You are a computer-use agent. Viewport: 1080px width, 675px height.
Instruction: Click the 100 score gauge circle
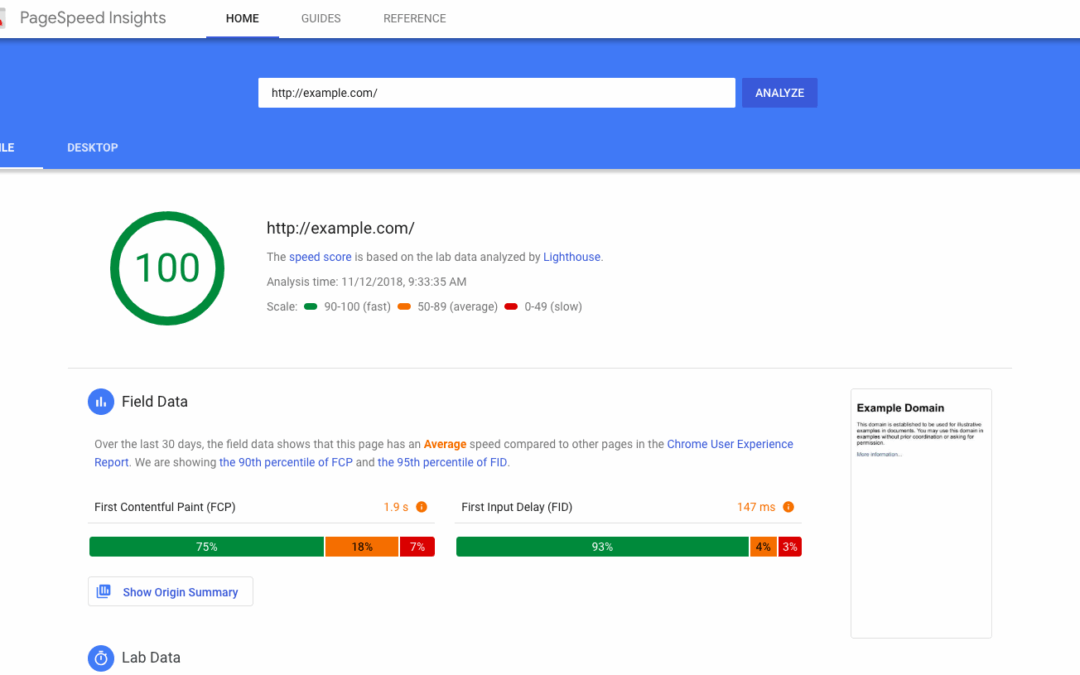167,268
